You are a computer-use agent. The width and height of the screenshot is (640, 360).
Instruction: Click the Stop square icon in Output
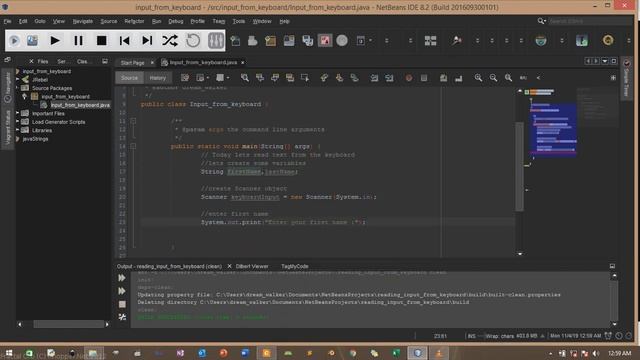tap(122, 304)
